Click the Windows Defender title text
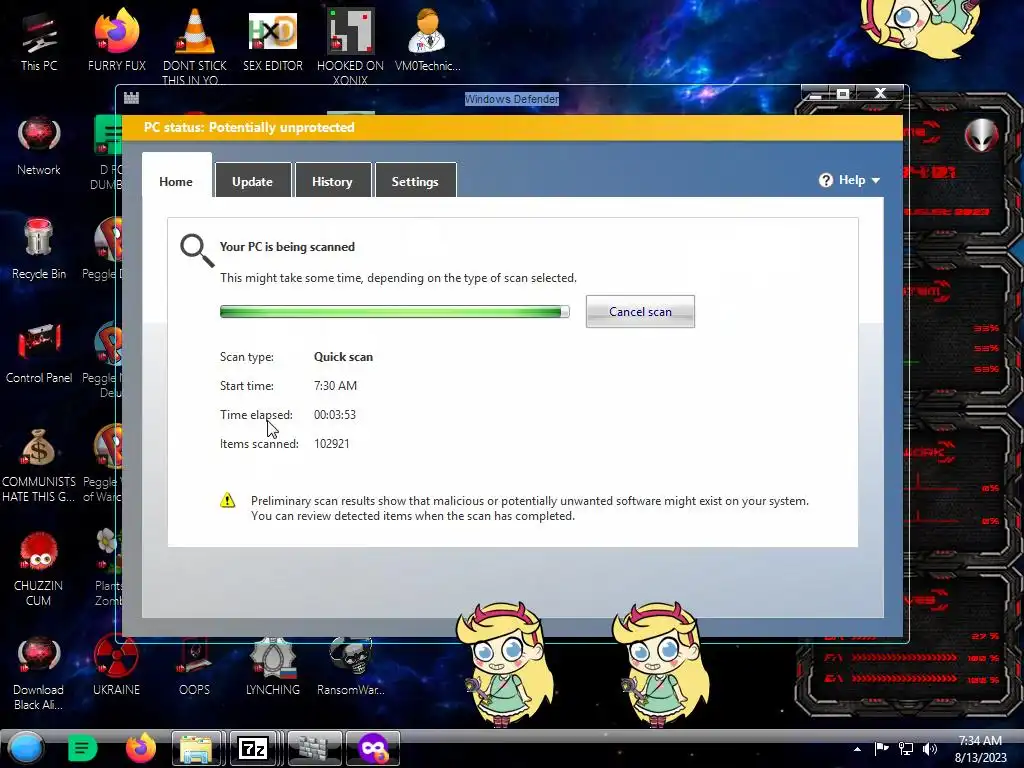 [512, 99]
